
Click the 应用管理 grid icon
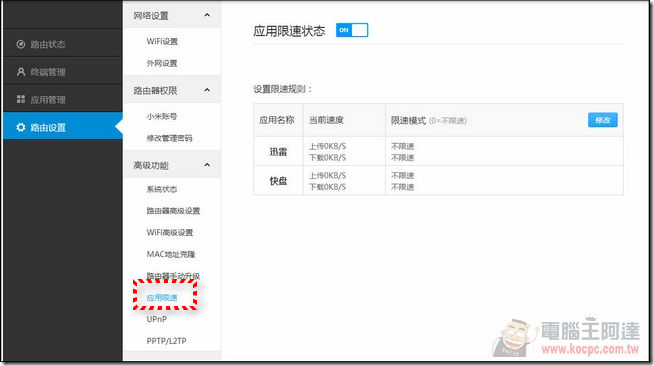(x=20, y=99)
